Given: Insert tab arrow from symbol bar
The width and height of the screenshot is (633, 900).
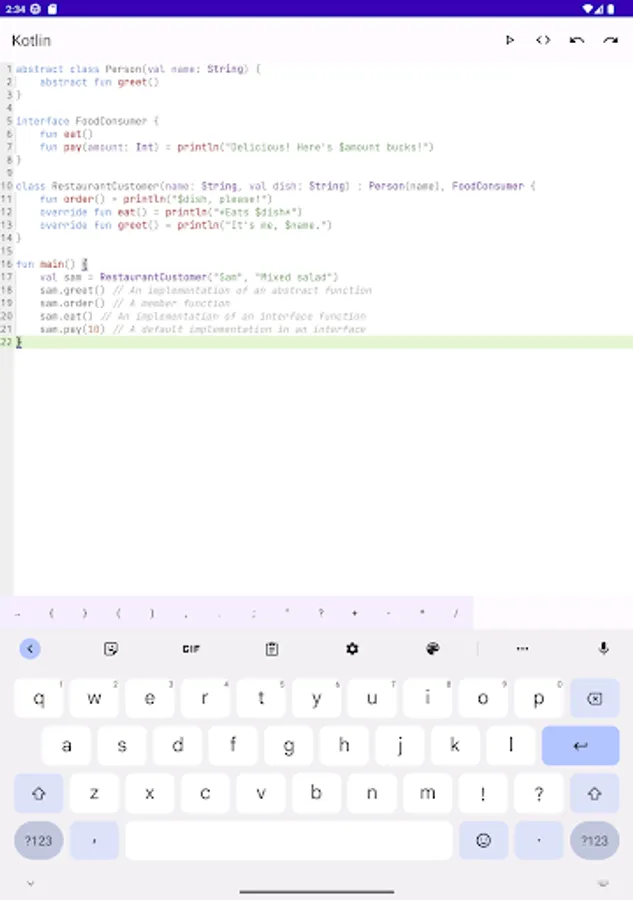Looking at the screenshot, I should pyautogui.click(x=17, y=613).
